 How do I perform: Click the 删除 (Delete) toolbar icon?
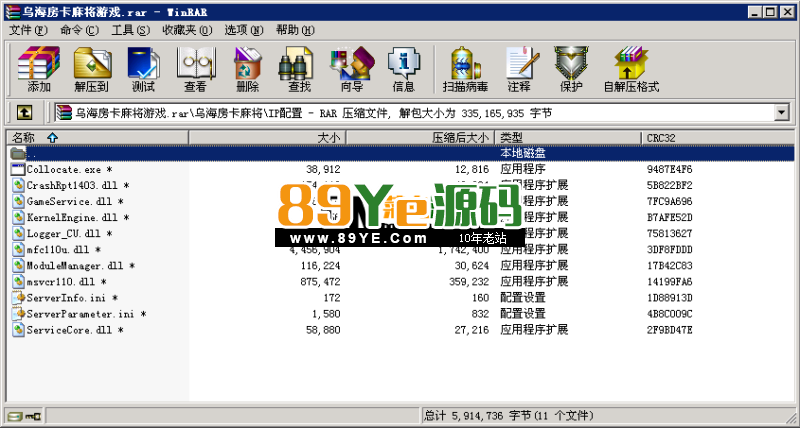click(247, 68)
